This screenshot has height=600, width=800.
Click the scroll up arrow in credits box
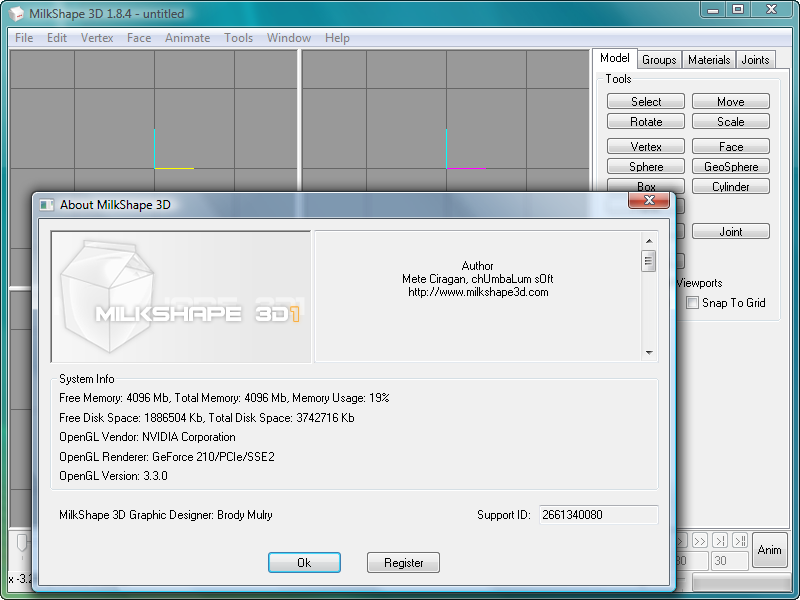[649, 240]
